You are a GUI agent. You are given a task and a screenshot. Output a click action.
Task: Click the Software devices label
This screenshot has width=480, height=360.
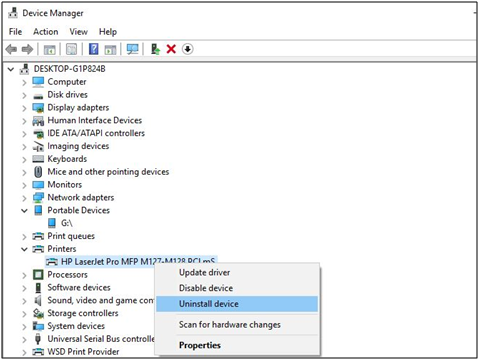pyautogui.click(x=79, y=287)
